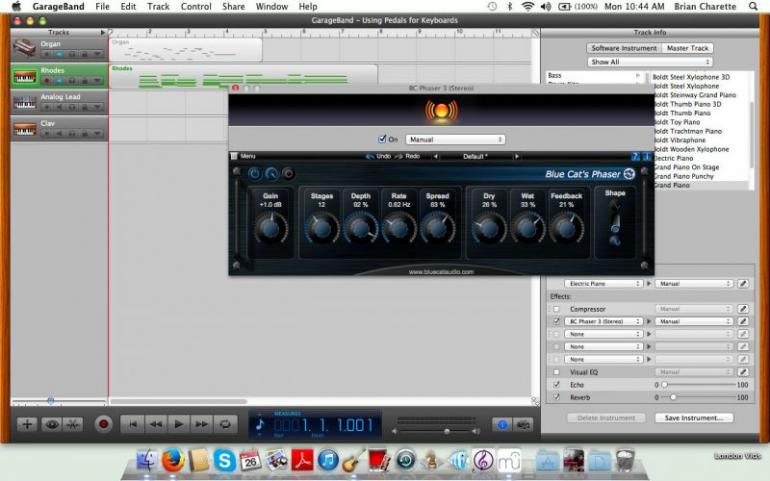Viewport: 770px width, 481px height.
Task: Open the Phaser info icon
Action: (646, 156)
